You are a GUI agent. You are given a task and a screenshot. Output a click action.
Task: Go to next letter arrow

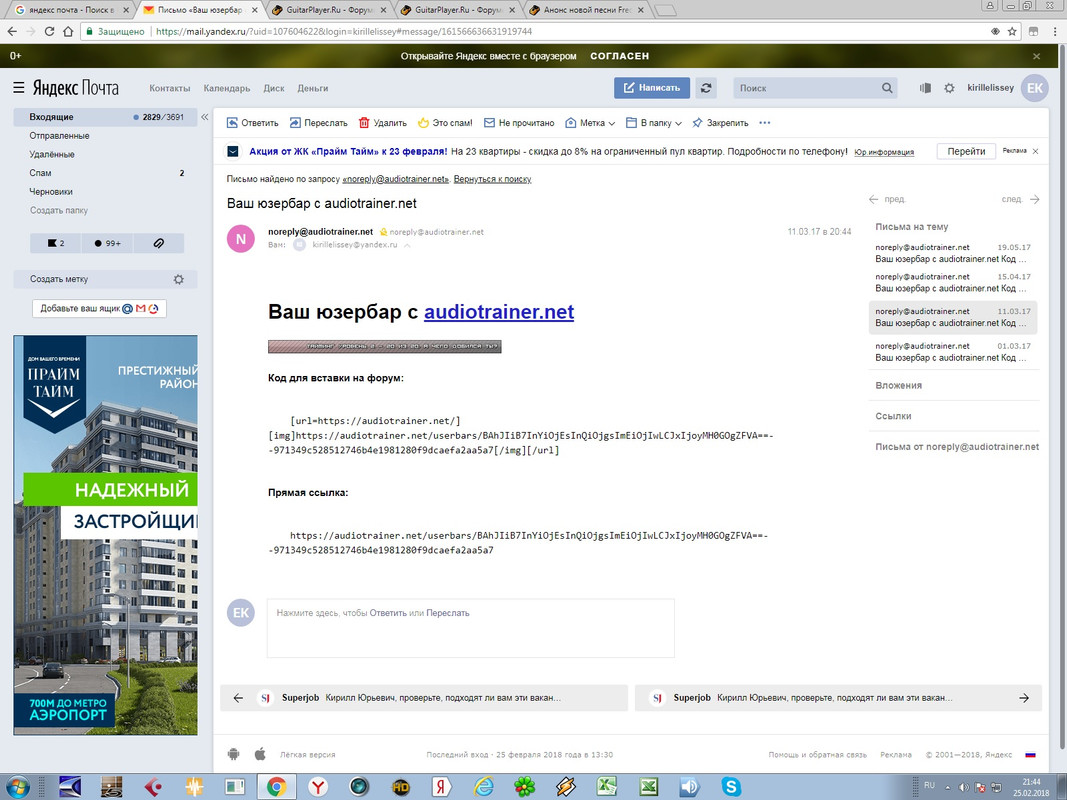pos(1034,199)
